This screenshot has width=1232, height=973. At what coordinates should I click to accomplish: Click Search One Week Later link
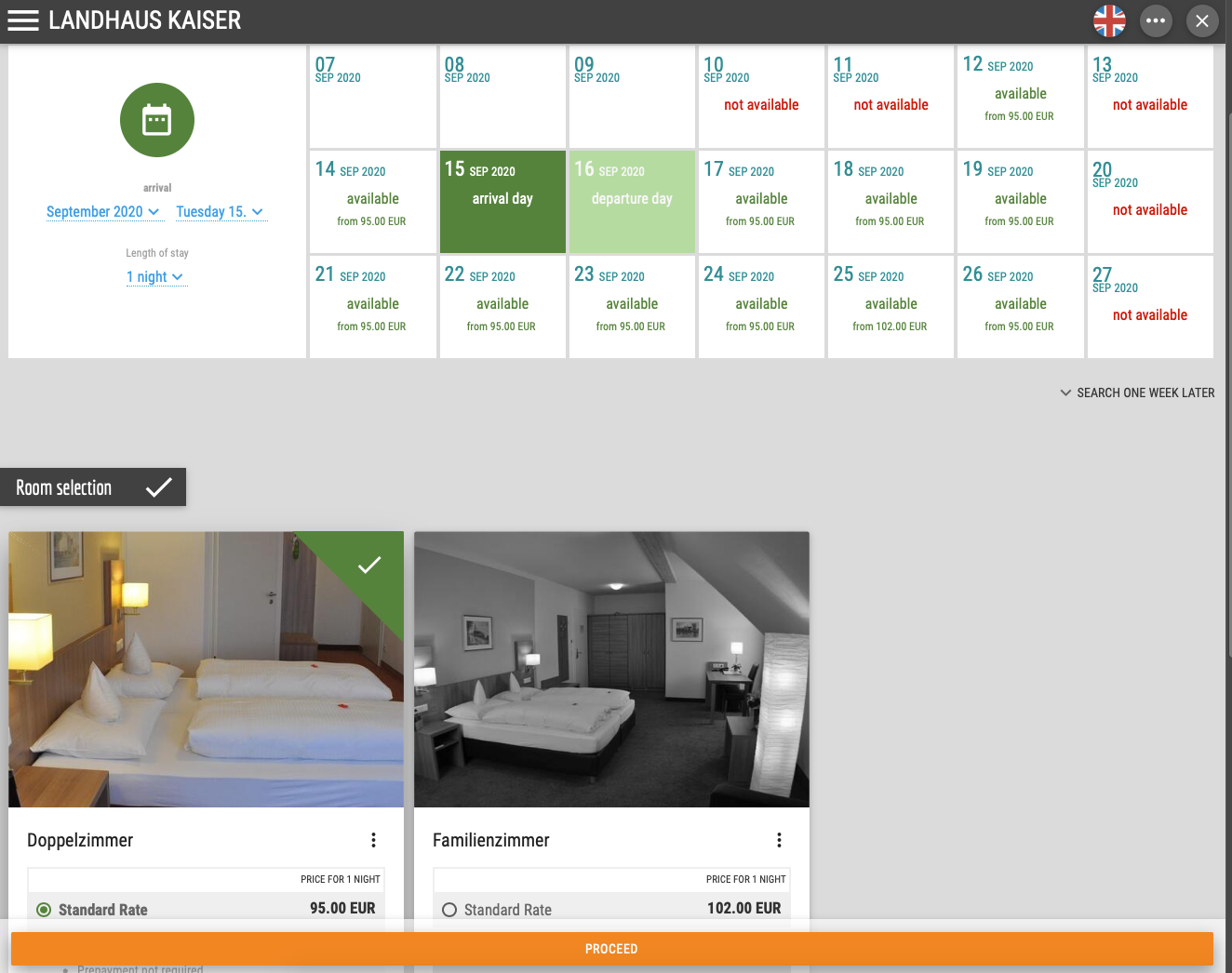click(1137, 393)
